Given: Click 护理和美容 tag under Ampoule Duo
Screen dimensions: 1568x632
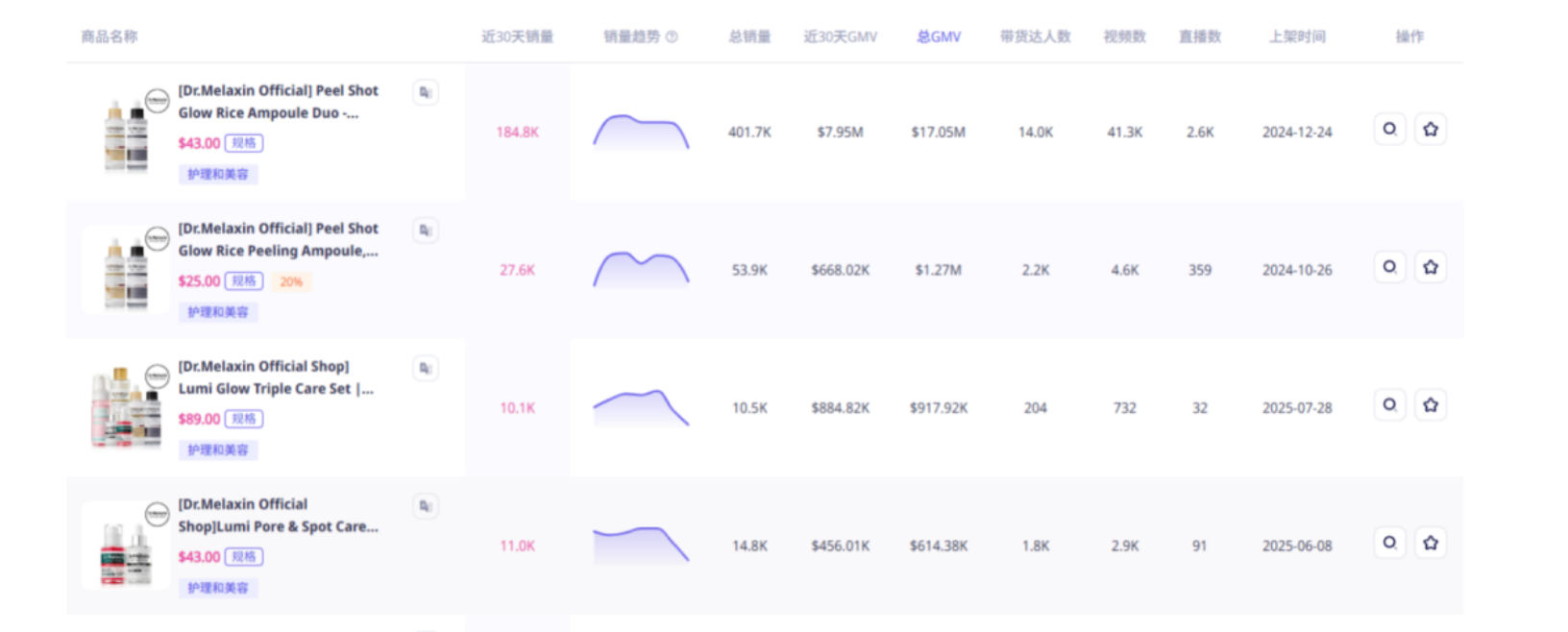Looking at the screenshot, I should tap(218, 174).
